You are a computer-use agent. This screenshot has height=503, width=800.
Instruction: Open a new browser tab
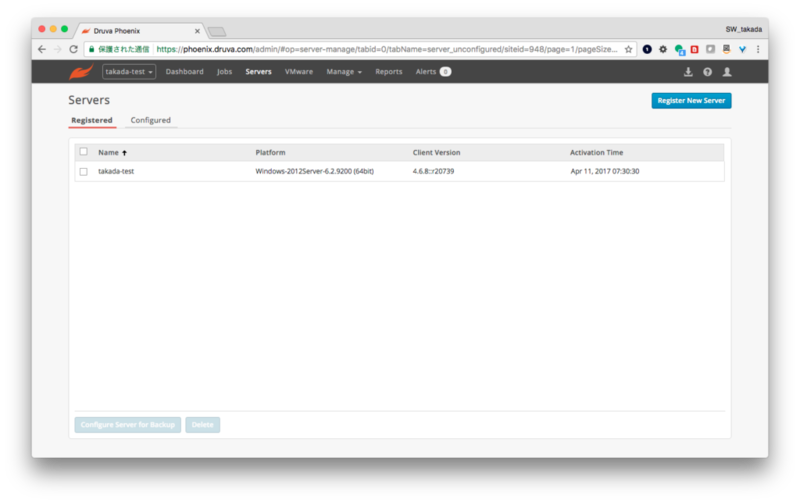[217, 32]
